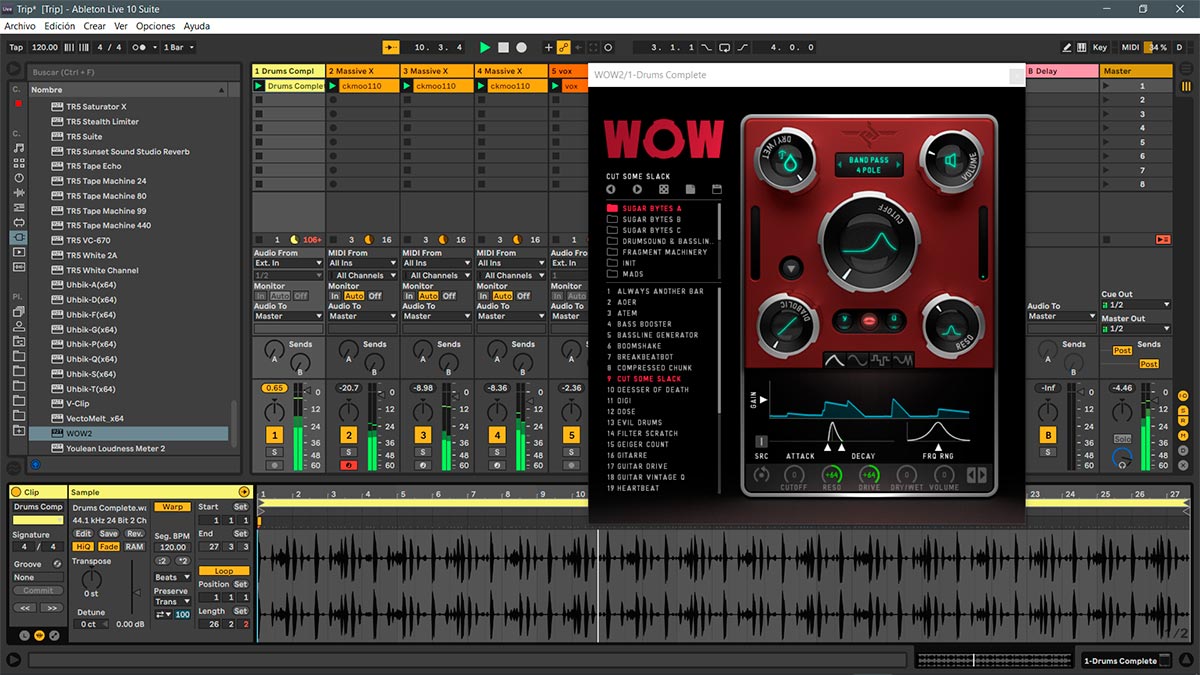This screenshot has height=675, width=1200.
Task: Toggle Follow playback in the transport bar
Action: click(391, 47)
